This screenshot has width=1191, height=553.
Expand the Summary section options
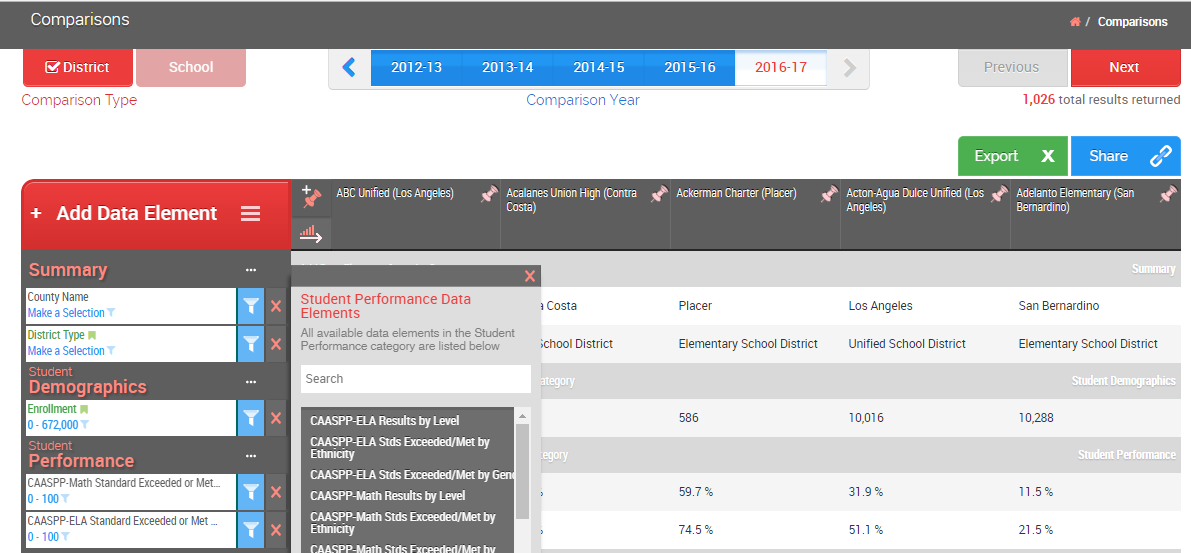coord(251,270)
